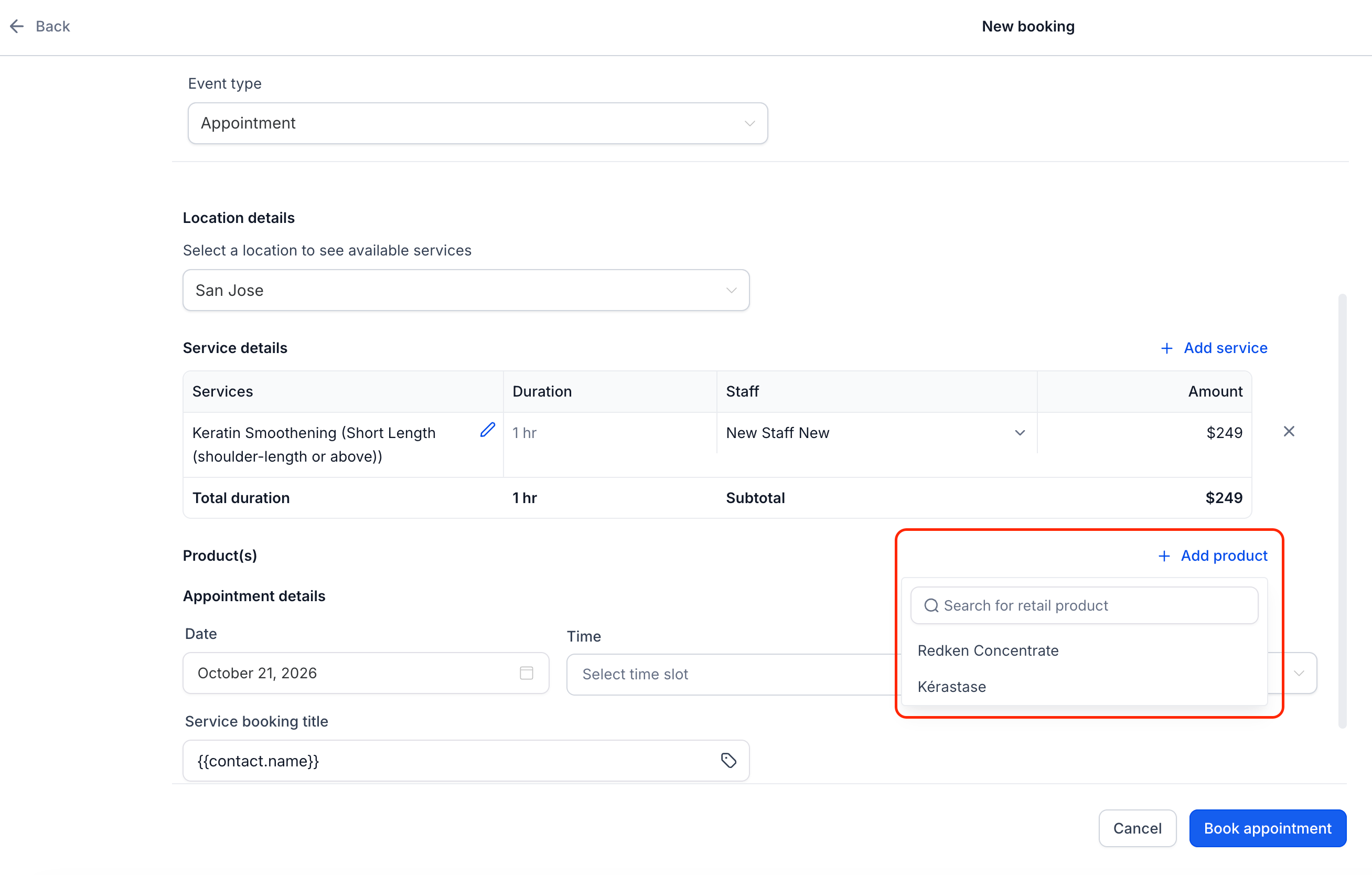The image size is (1372, 875).
Task: Open the Select time slot dropdown
Action: pos(734,675)
